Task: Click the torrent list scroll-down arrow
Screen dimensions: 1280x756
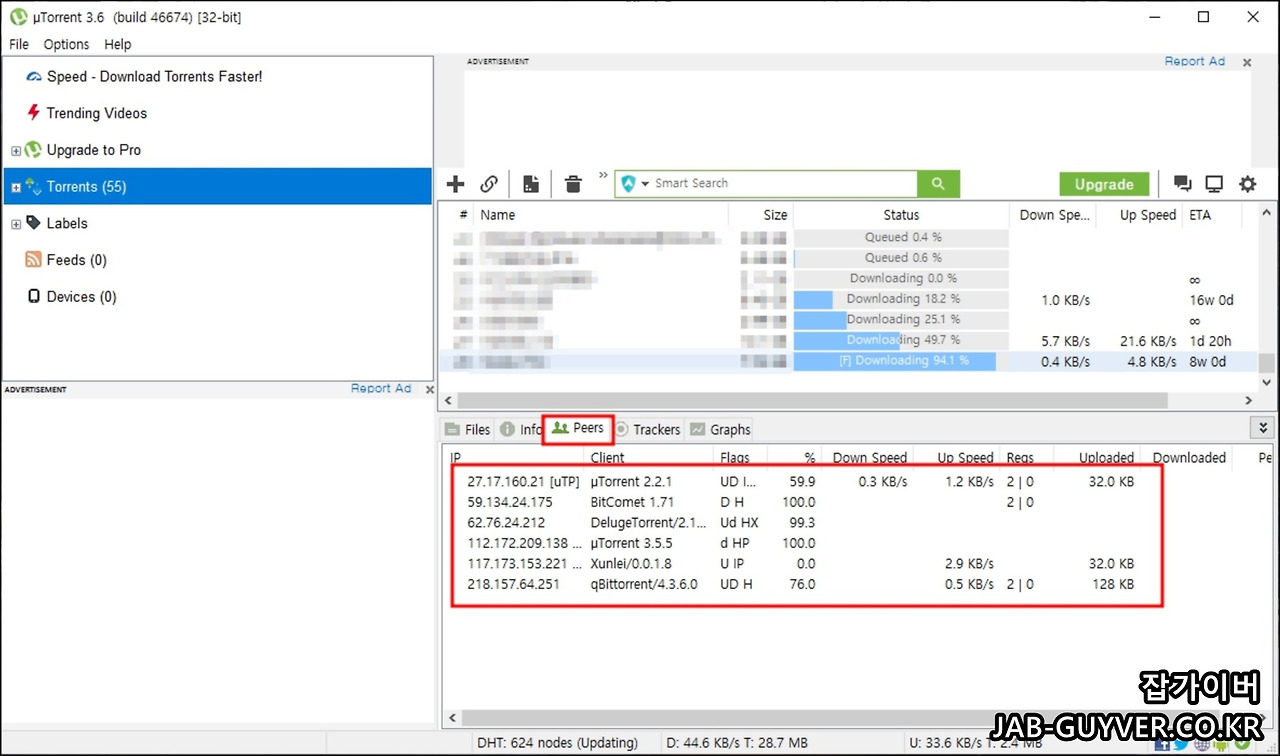Action: pyautogui.click(x=1267, y=382)
